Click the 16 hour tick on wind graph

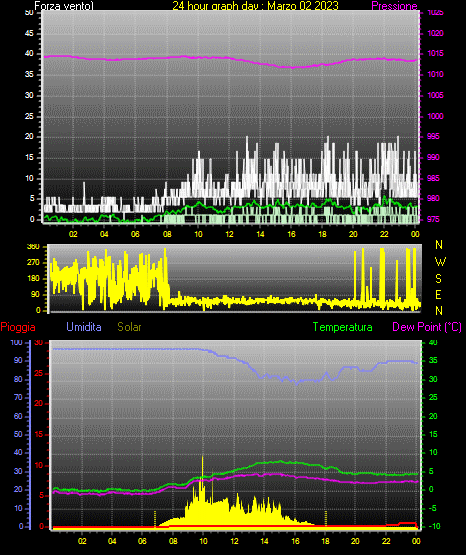pyautogui.click(x=291, y=234)
